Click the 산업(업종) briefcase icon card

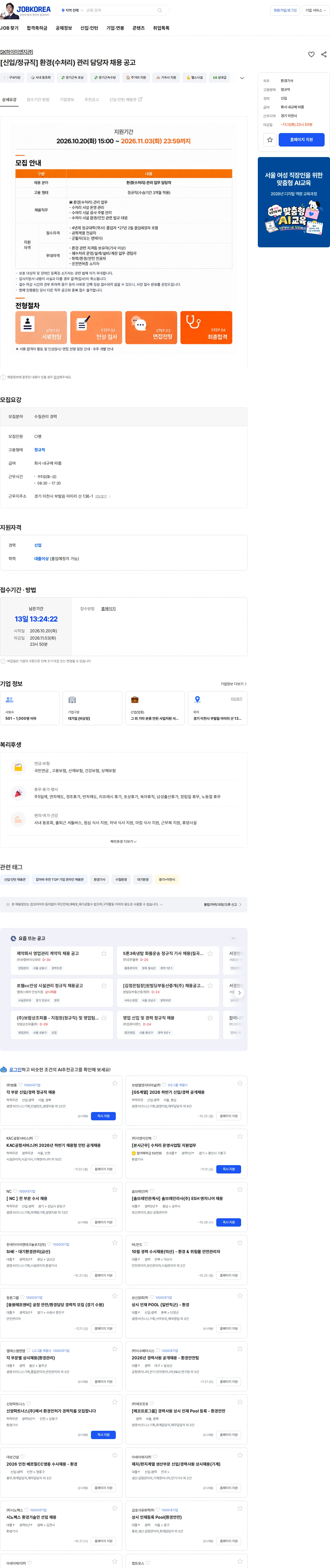click(155, 707)
